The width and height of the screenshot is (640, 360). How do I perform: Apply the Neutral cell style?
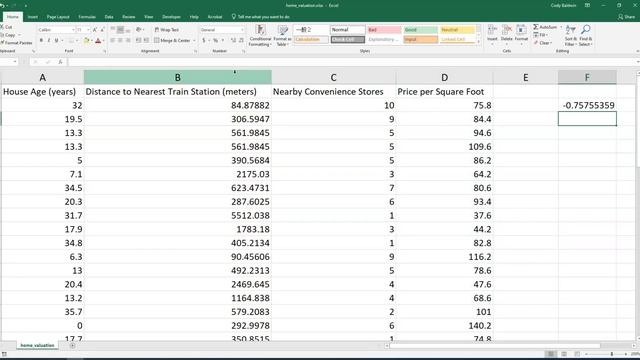(457, 30)
